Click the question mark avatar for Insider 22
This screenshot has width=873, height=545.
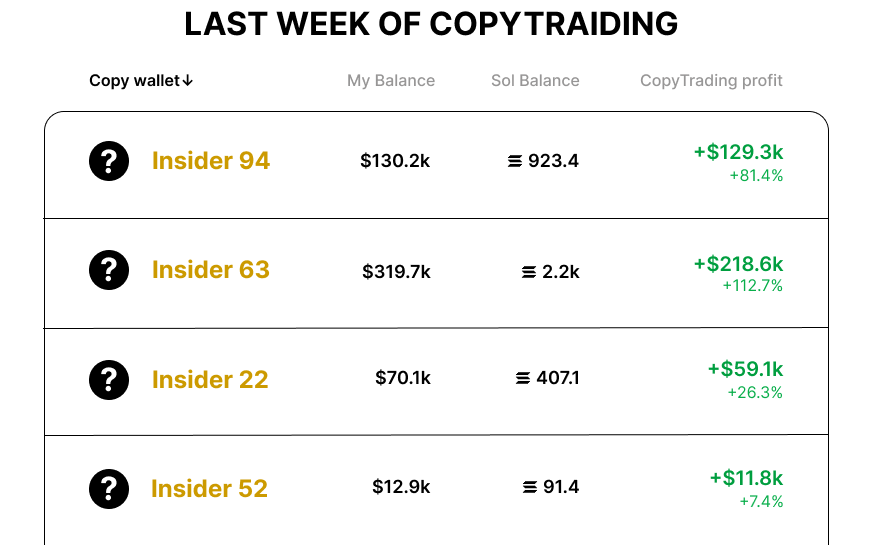[x=109, y=380]
